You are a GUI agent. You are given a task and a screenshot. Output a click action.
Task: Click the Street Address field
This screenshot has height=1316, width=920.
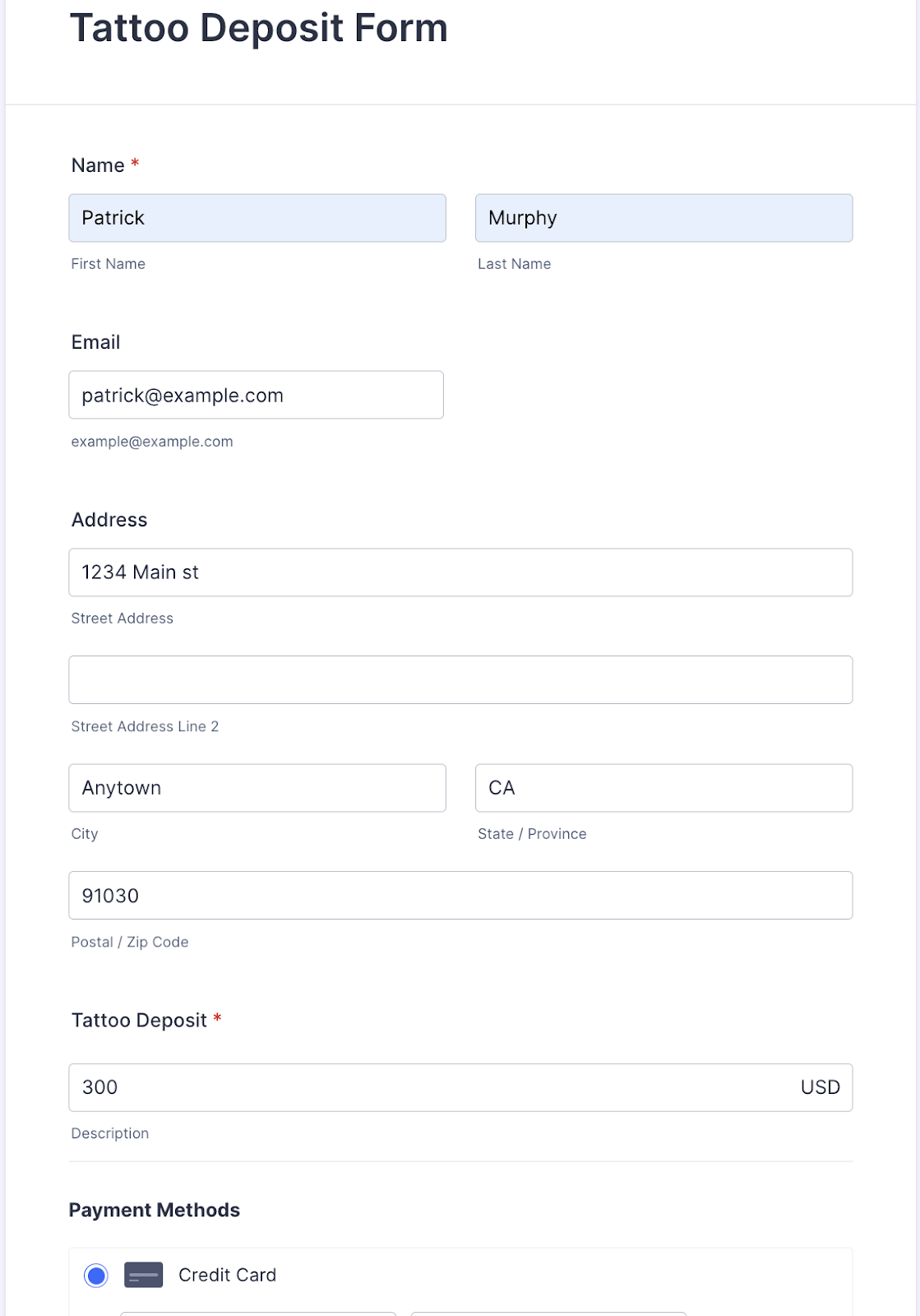click(x=460, y=572)
